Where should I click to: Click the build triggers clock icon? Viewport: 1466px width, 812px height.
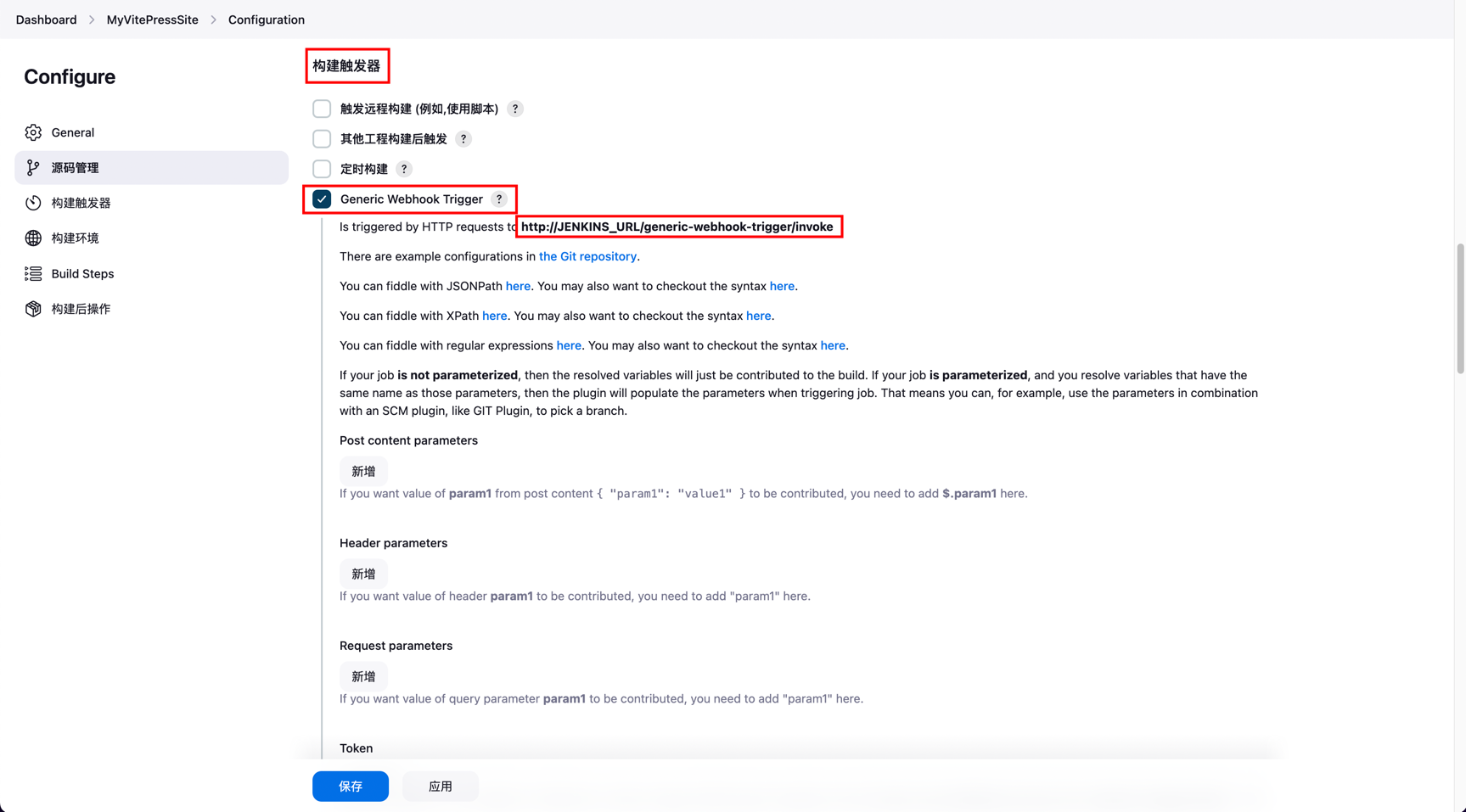[x=33, y=203]
